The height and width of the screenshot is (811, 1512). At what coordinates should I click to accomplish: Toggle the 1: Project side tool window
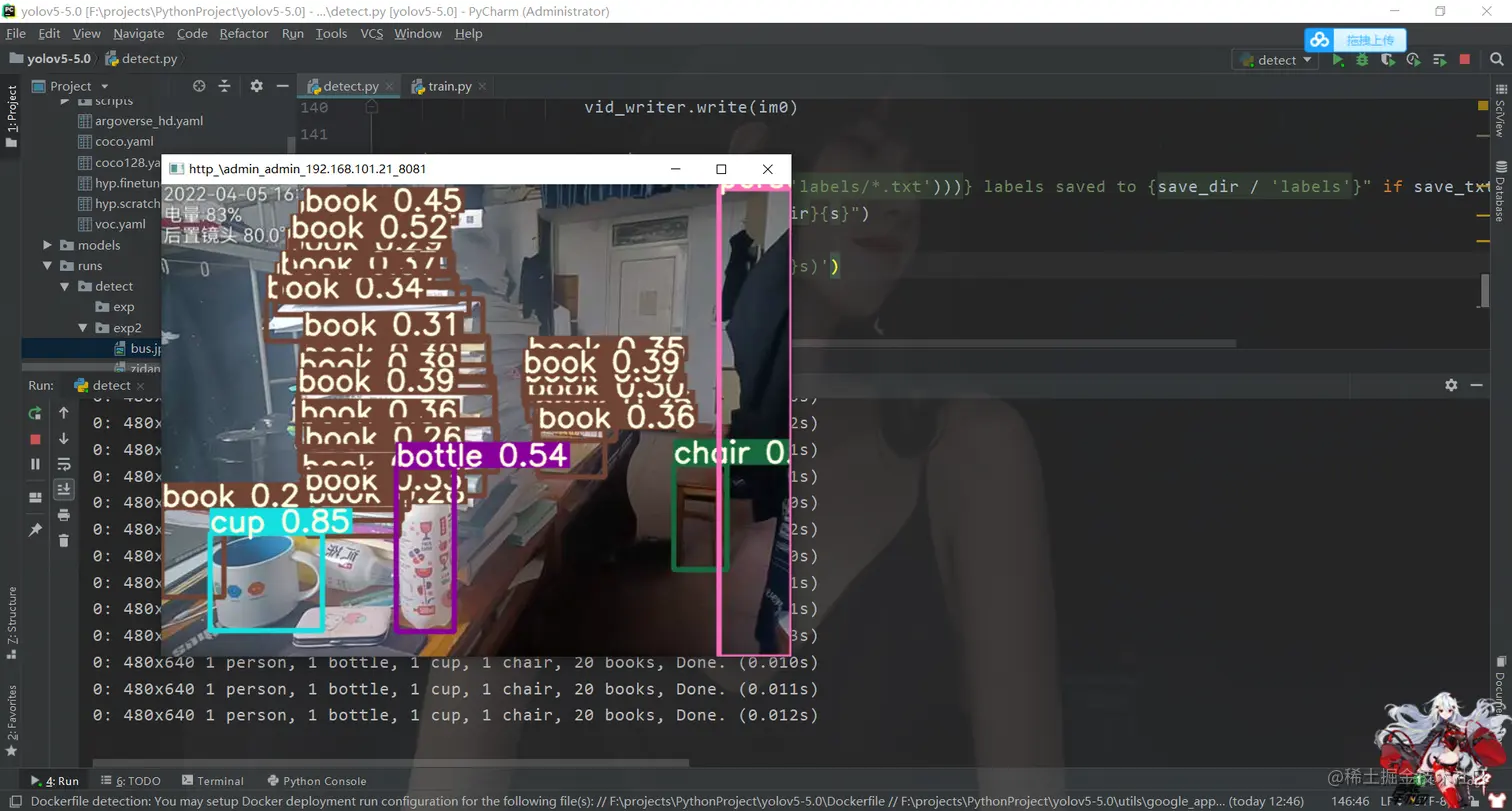11,115
